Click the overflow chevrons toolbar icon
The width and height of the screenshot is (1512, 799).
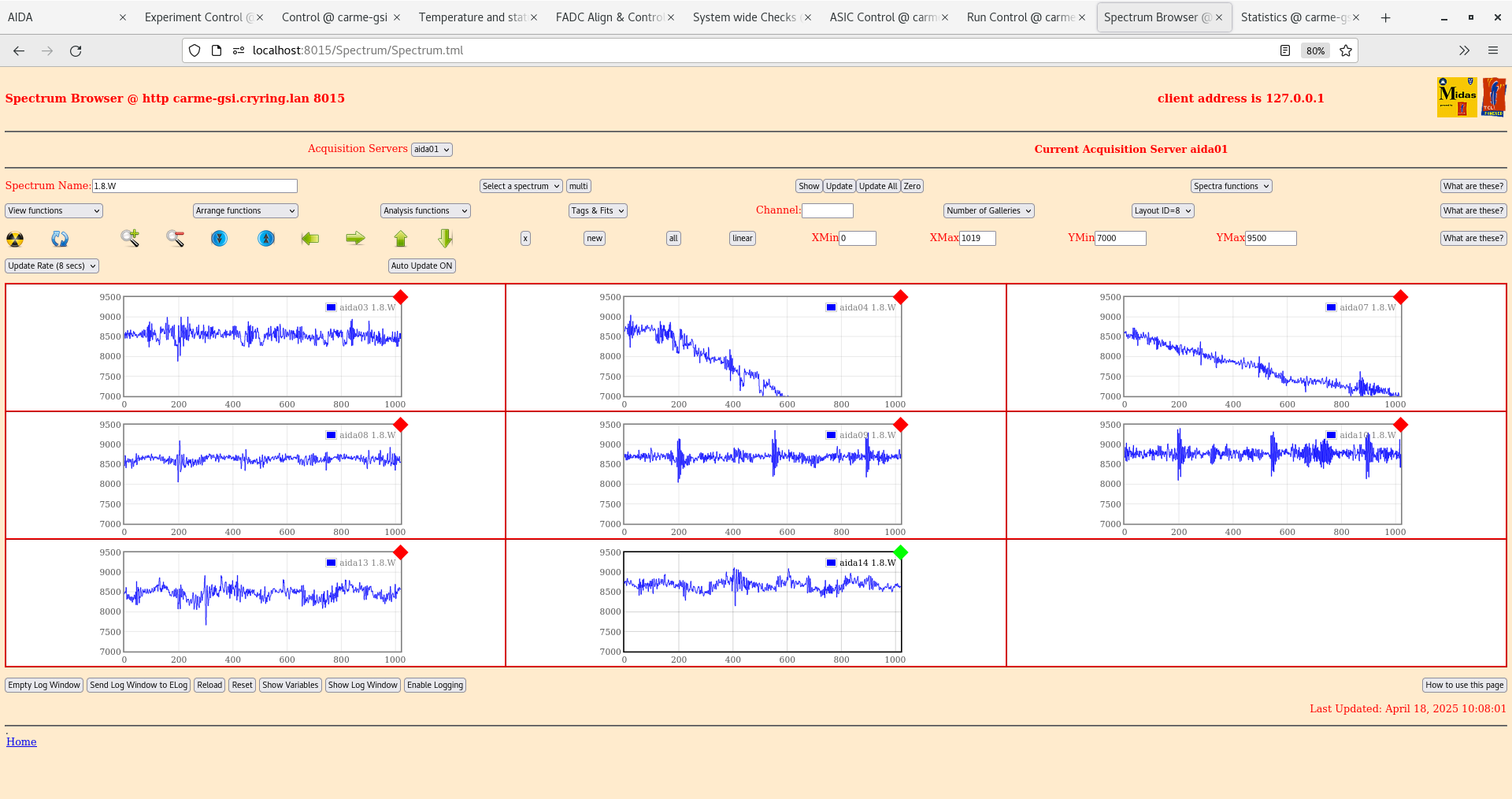click(1464, 50)
